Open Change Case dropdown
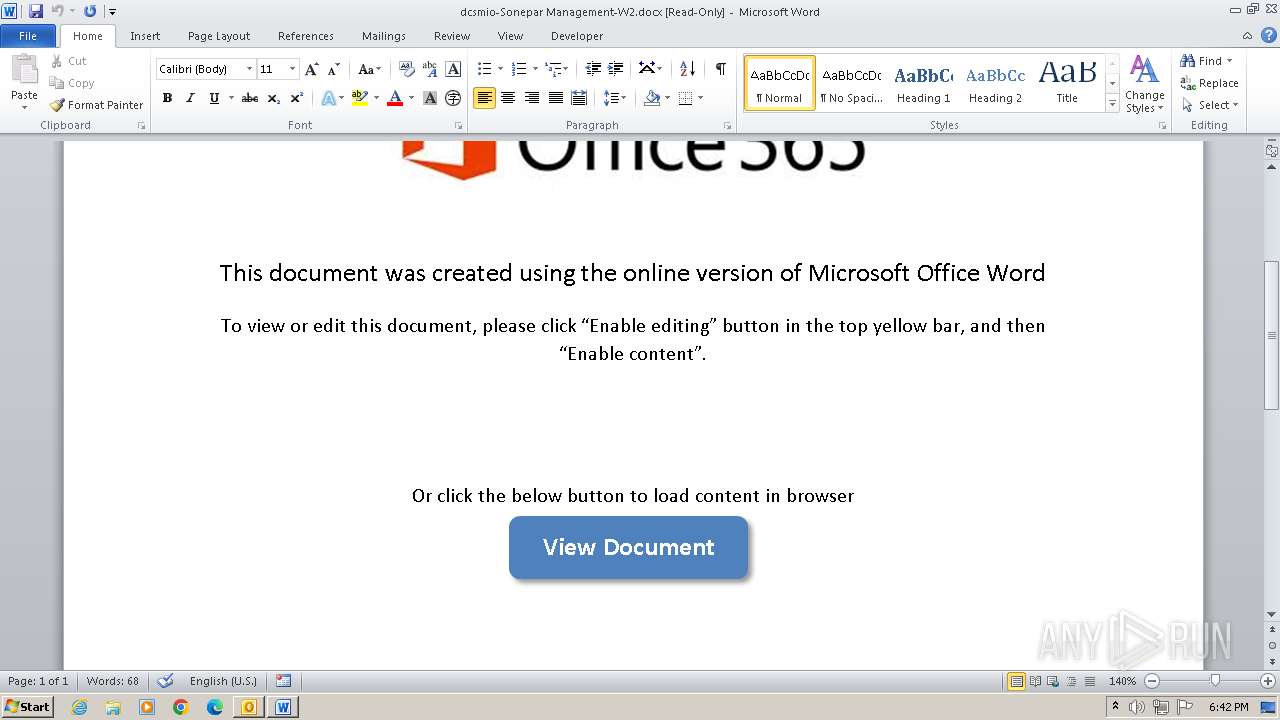This screenshot has width=1280, height=720. tap(369, 69)
